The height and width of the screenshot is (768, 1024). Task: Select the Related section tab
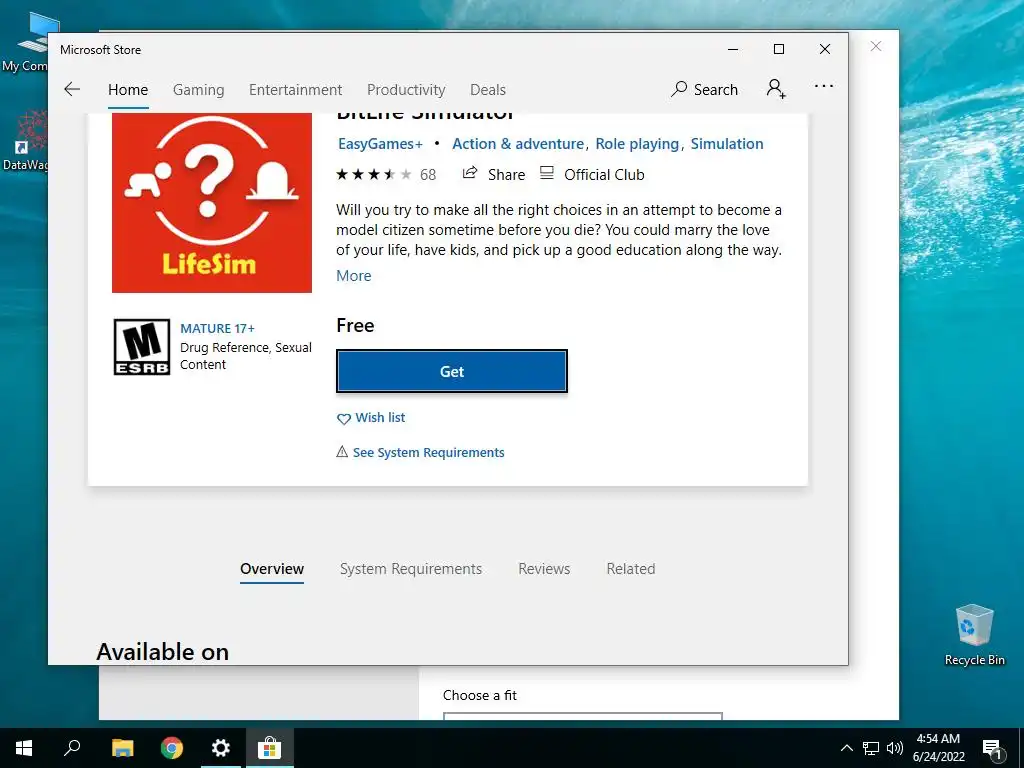[x=631, y=569]
